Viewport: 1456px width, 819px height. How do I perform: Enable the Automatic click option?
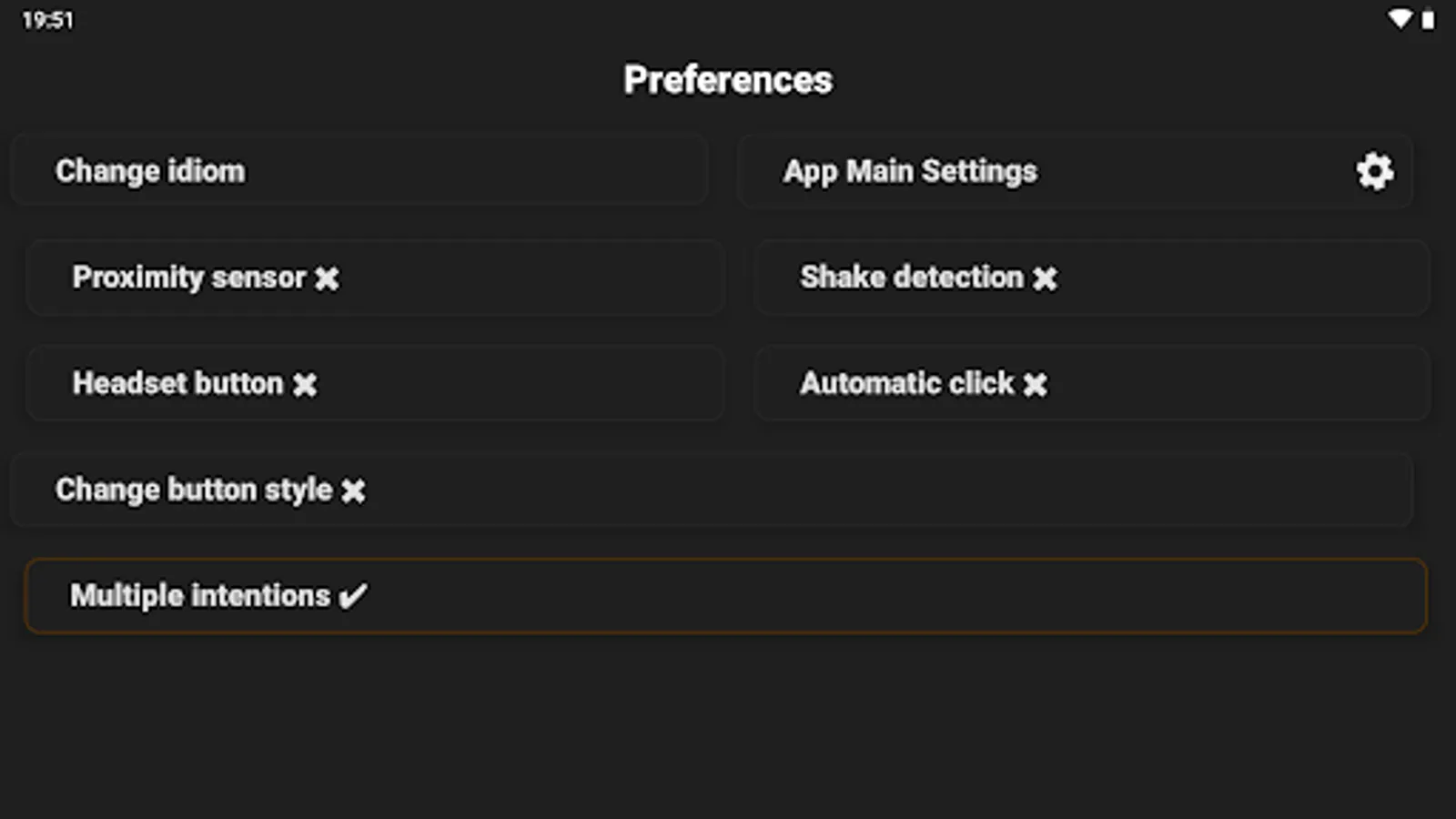1091,383
